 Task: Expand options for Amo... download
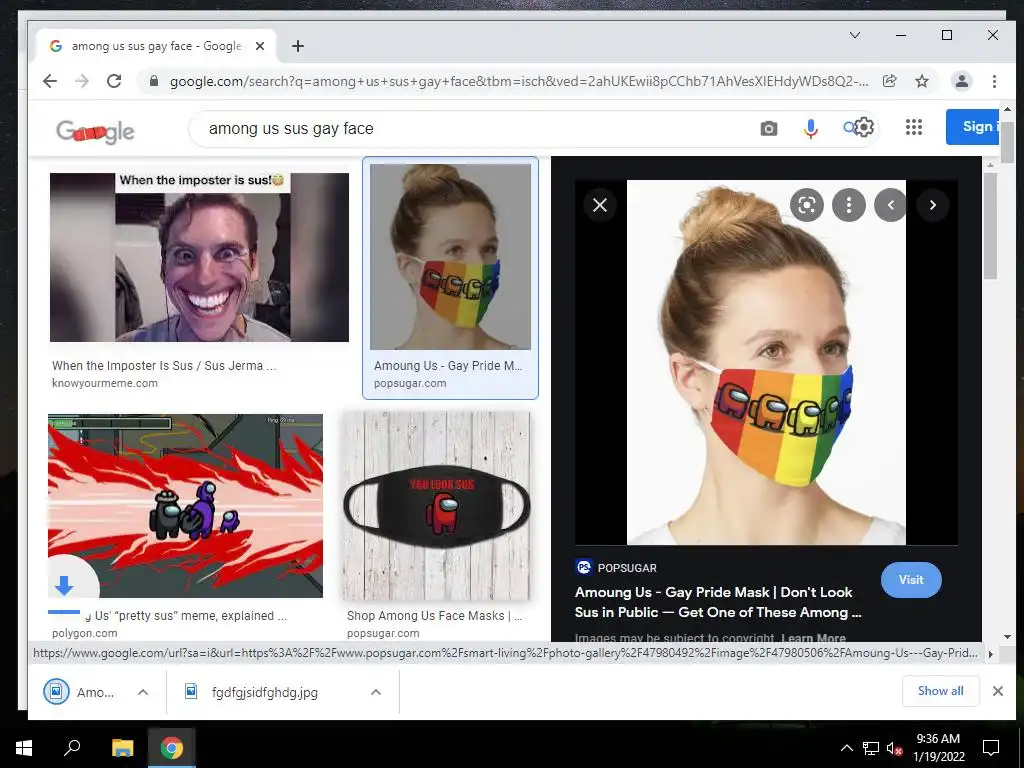pos(143,692)
